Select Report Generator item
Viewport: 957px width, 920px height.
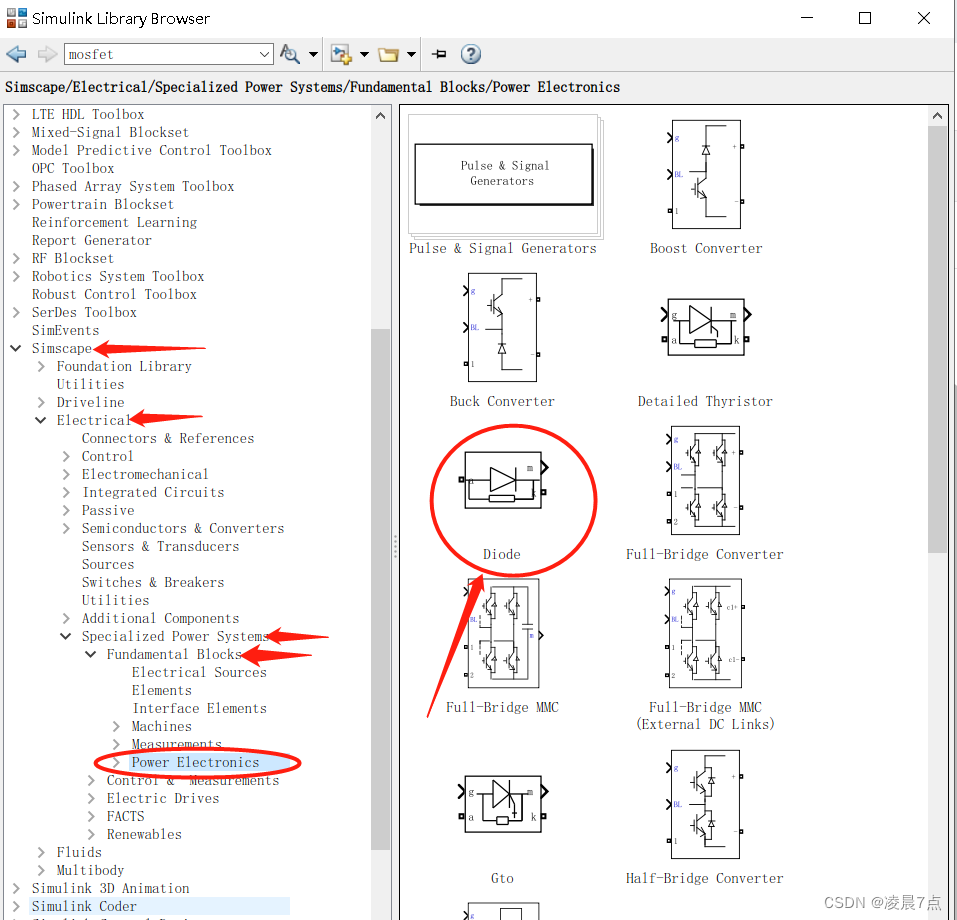coord(92,240)
